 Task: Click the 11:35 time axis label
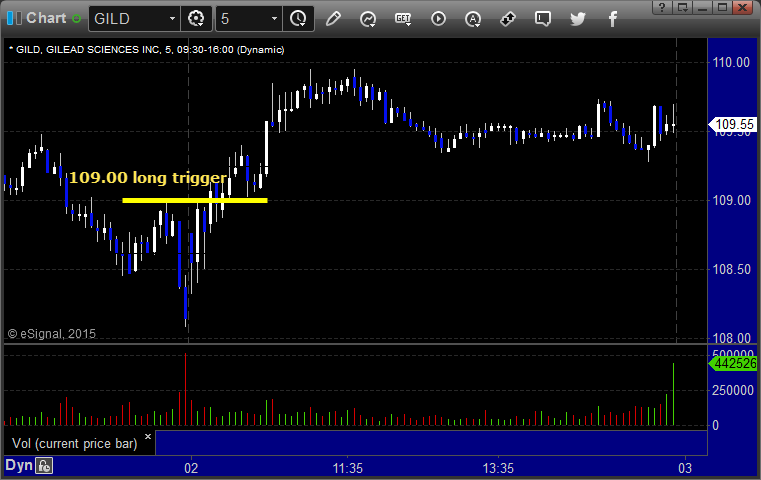(347, 468)
